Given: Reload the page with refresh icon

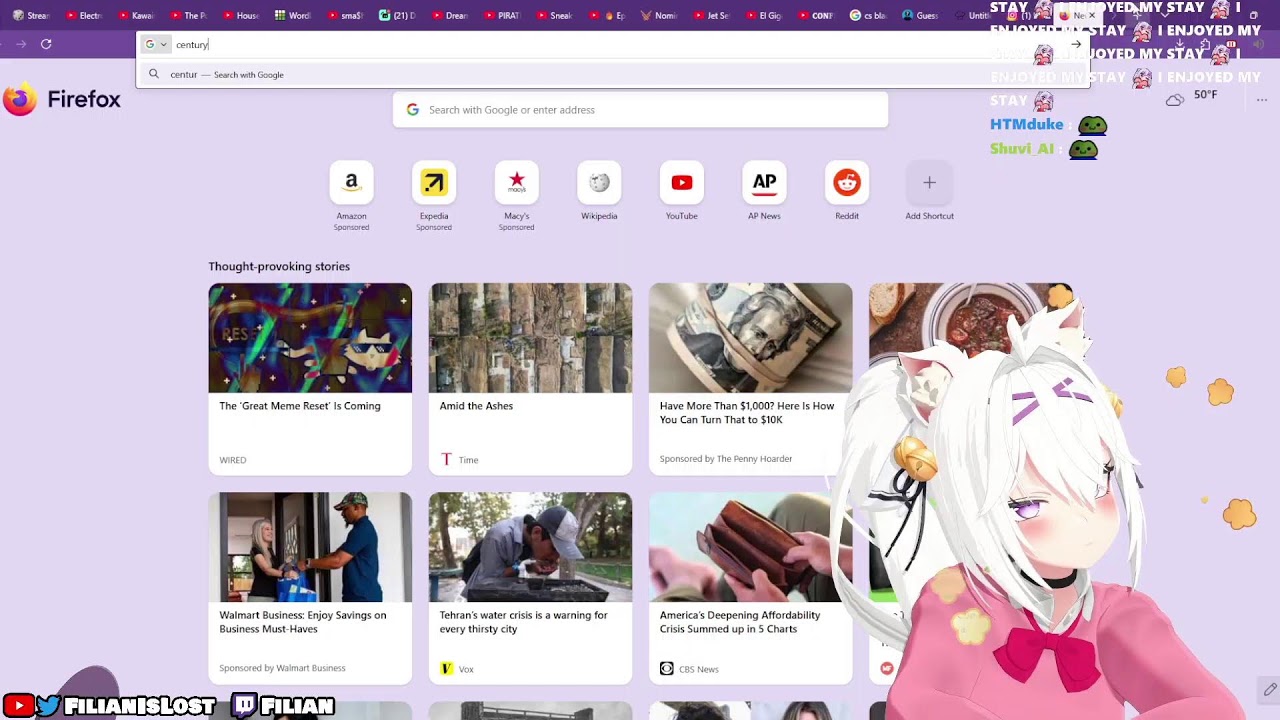Looking at the screenshot, I should pyautogui.click(x=46, y=44).
